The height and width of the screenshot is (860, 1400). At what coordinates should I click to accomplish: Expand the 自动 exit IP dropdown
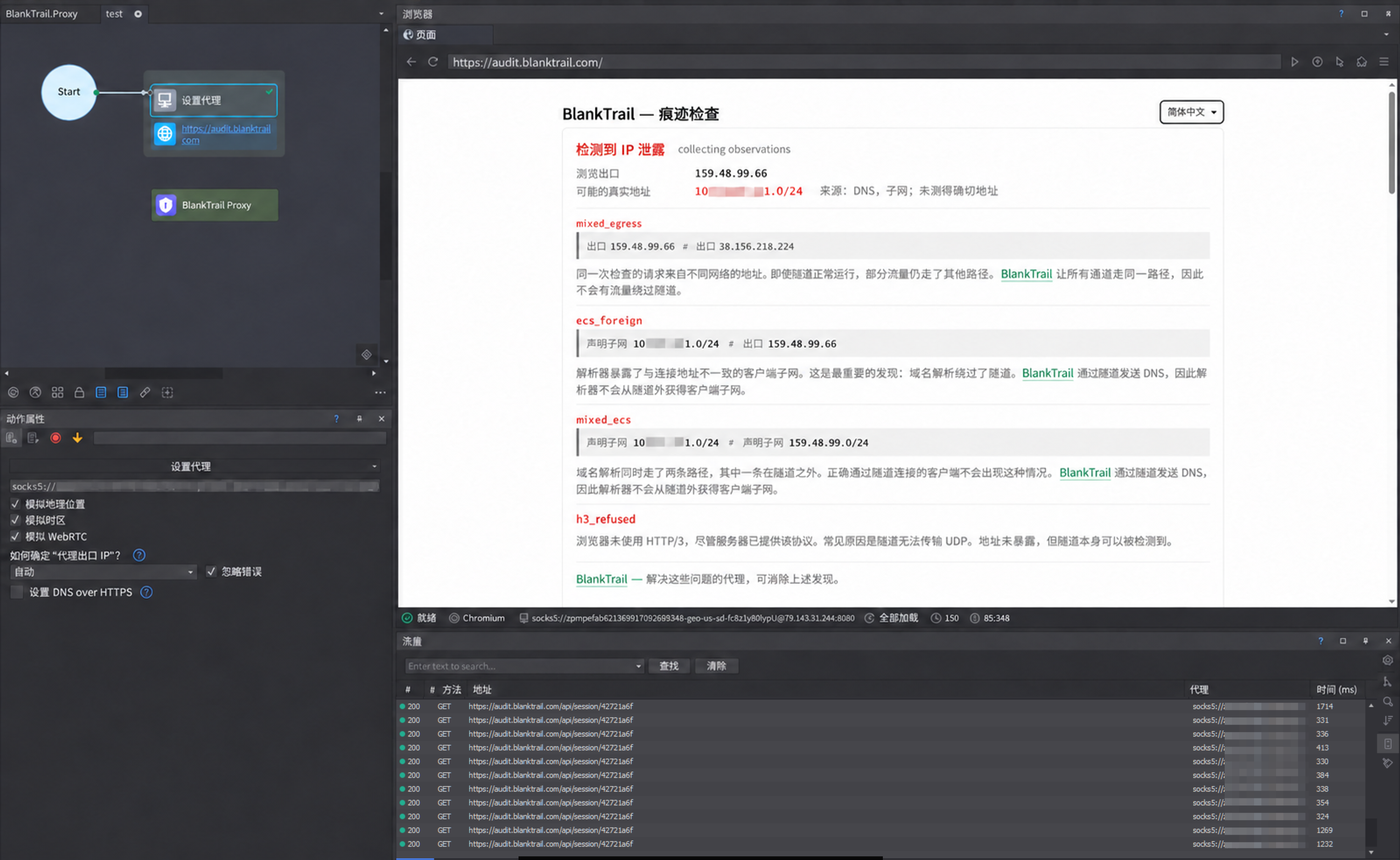[x=104, y=572]
